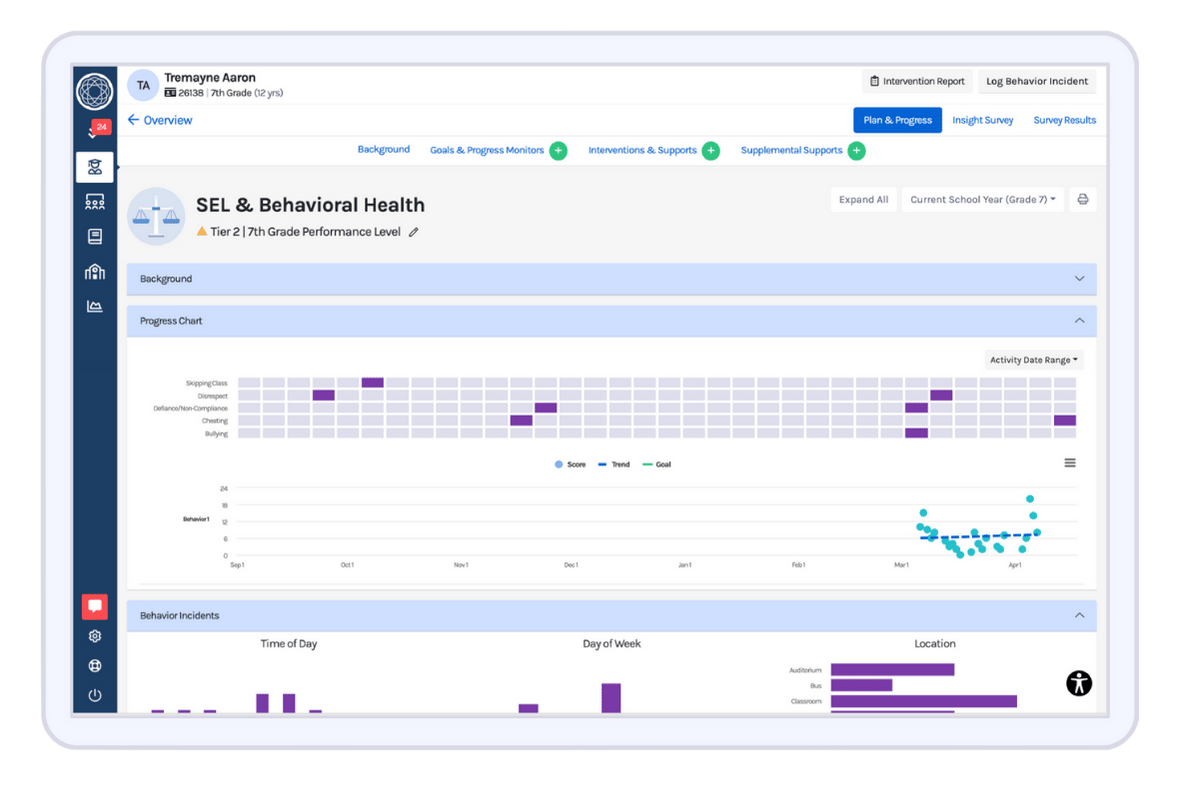This screenshot has width=1185, height=787.
Task: Select the graduation cap student icon in sidebar
Action: (94, 166)
